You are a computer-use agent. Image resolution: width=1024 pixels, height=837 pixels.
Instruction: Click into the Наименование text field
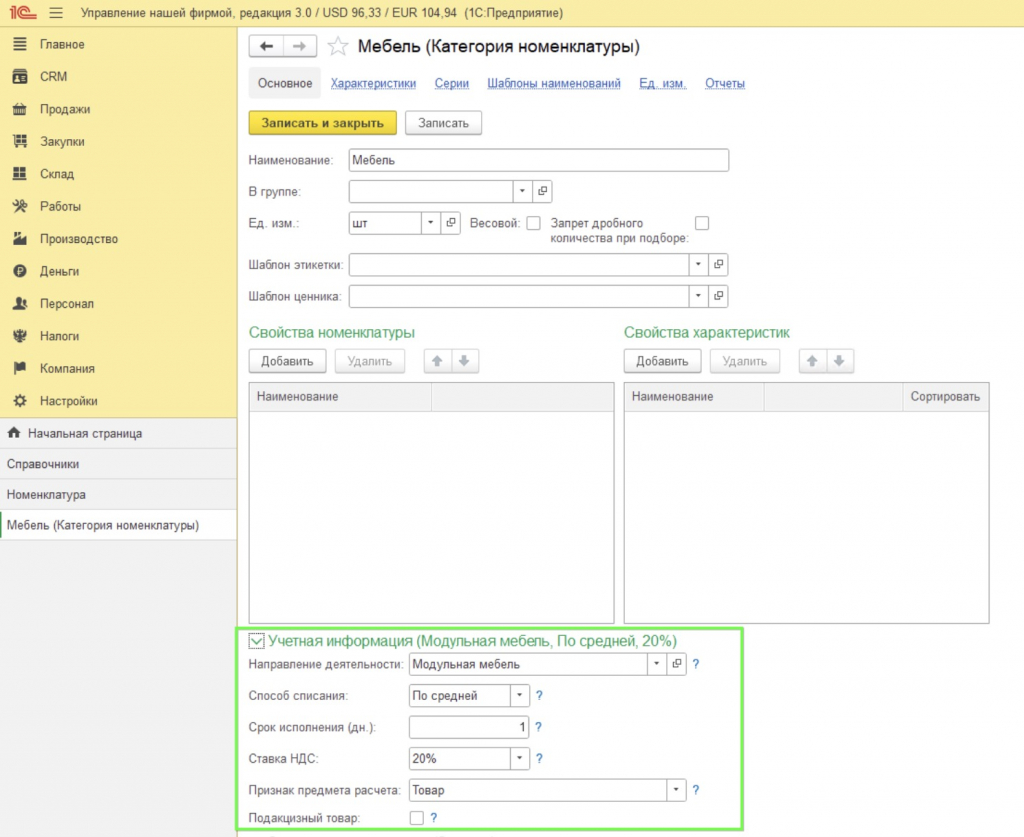(539, 160)
